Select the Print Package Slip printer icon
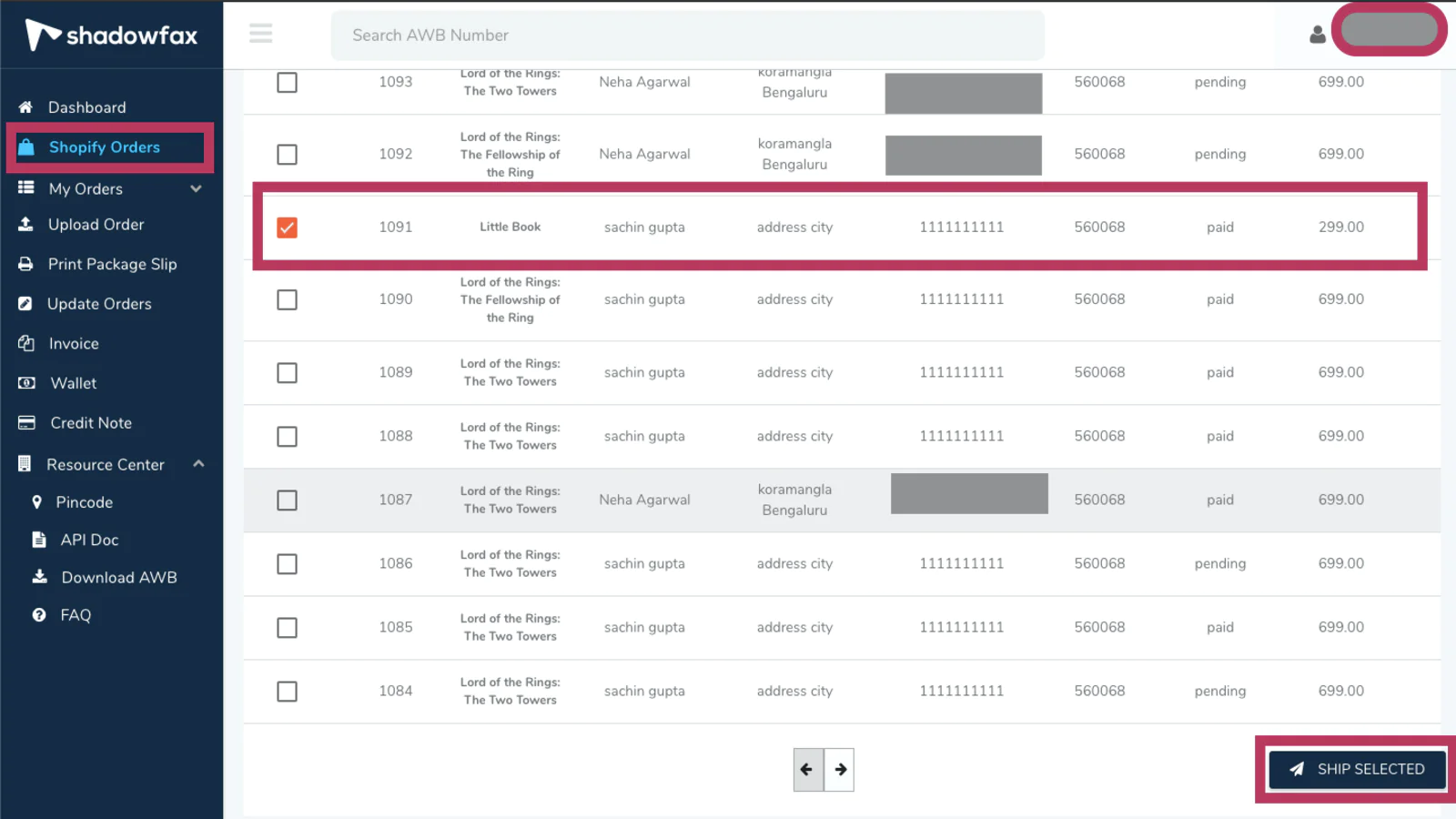The height and width of the screenshot is (819, 1456). [26, 264]
